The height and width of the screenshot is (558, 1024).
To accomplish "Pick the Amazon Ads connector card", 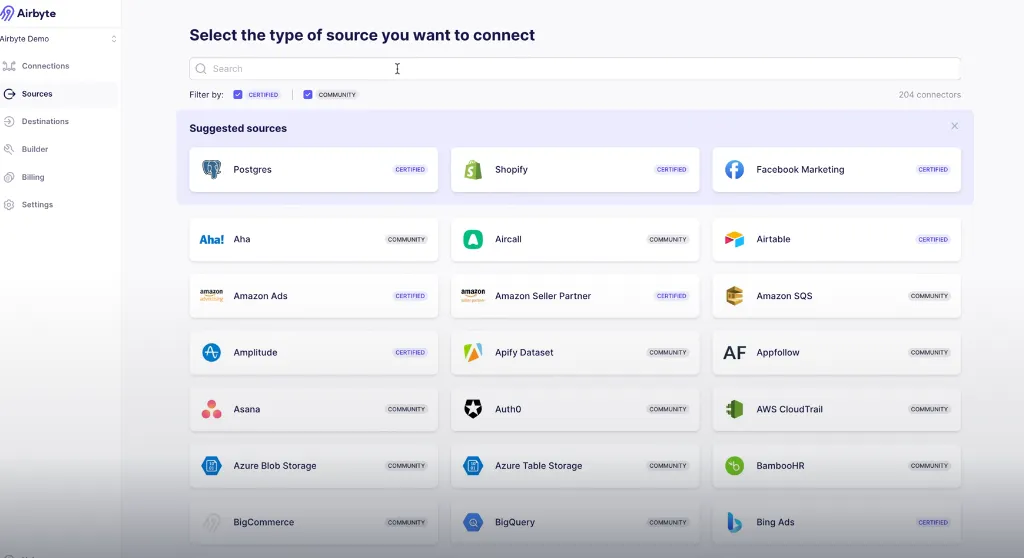I will (313, 295).
